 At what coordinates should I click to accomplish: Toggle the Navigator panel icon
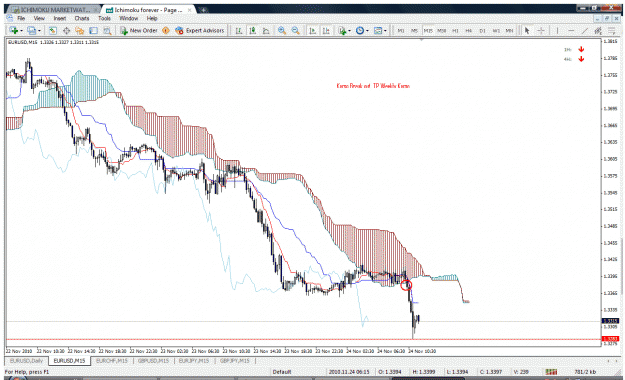click(80, 30)
